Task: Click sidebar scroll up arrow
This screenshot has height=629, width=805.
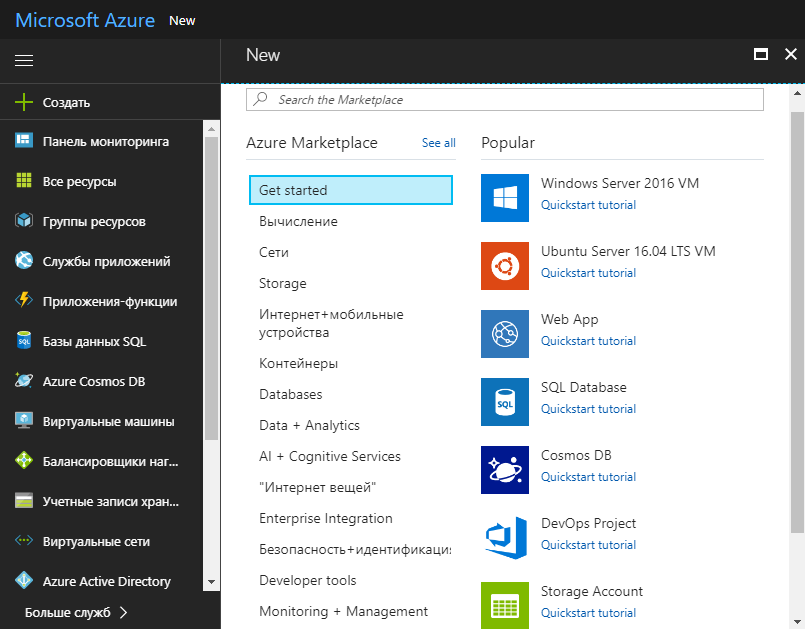Action: click(211, 129)
